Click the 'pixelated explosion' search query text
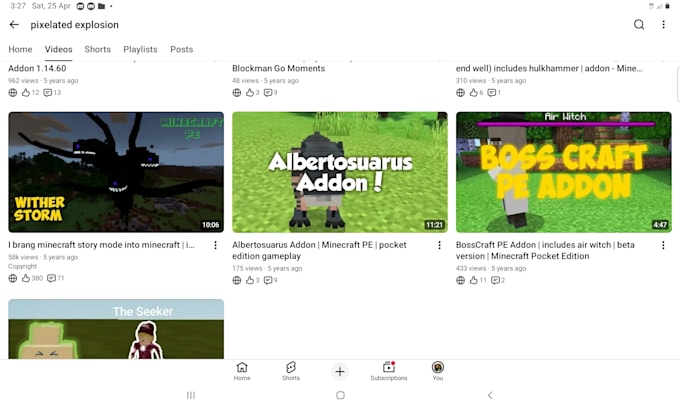This screenshot has width=680, height=408. tap(75, 25)
